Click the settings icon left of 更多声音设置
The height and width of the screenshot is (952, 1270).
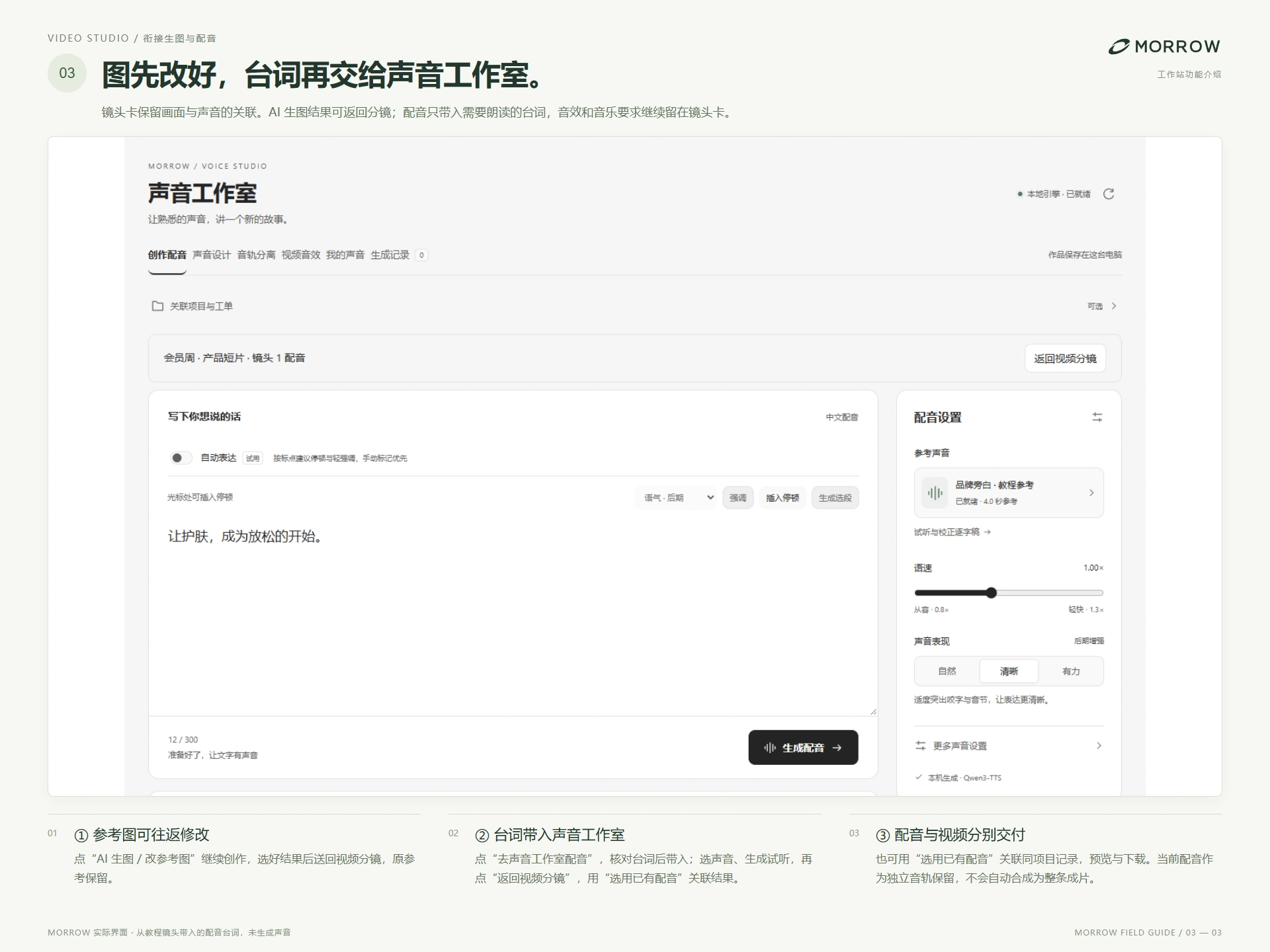pyautogui.click(x=920, y=746)
